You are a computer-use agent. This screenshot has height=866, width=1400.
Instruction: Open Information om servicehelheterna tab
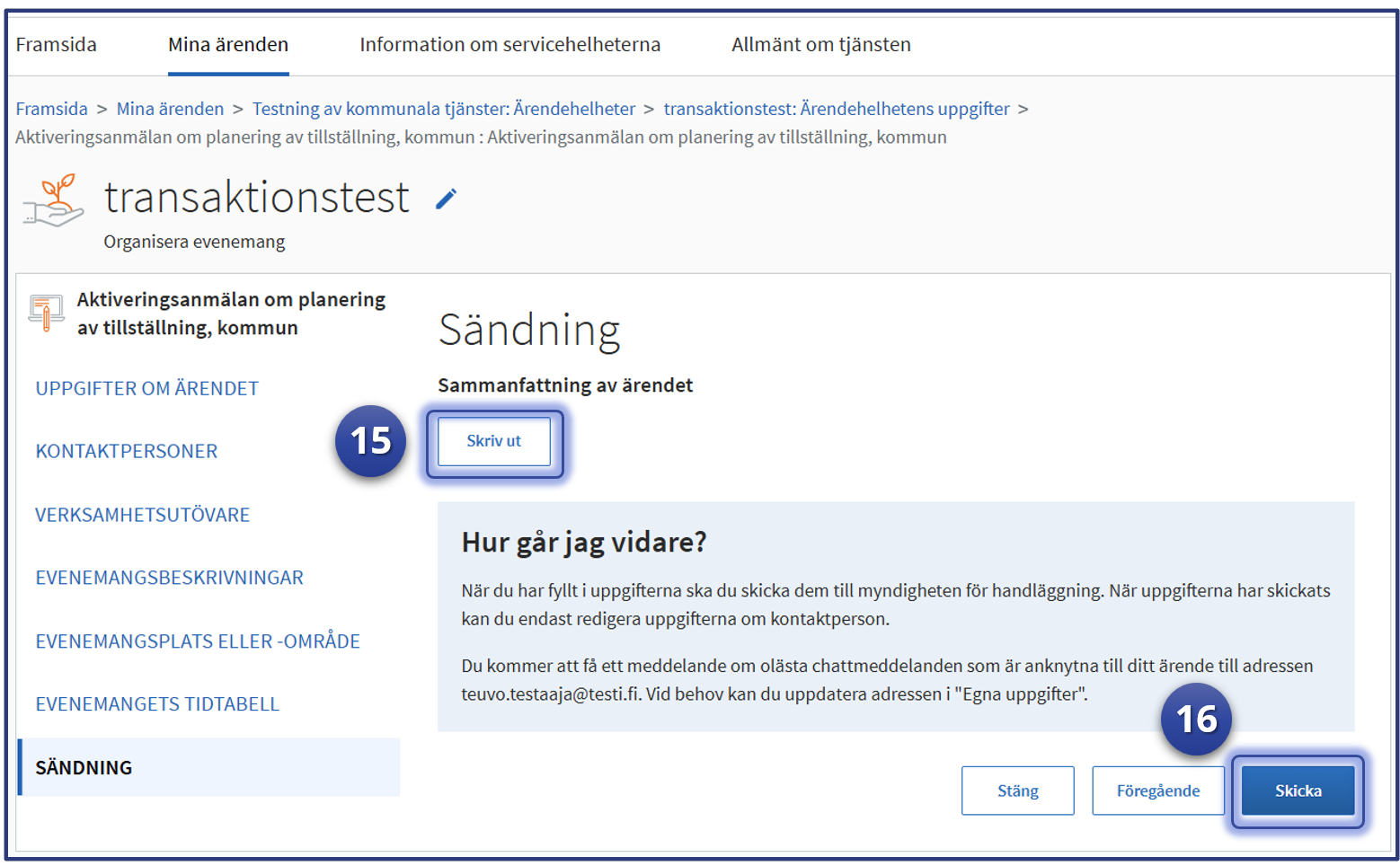point(509,45)
